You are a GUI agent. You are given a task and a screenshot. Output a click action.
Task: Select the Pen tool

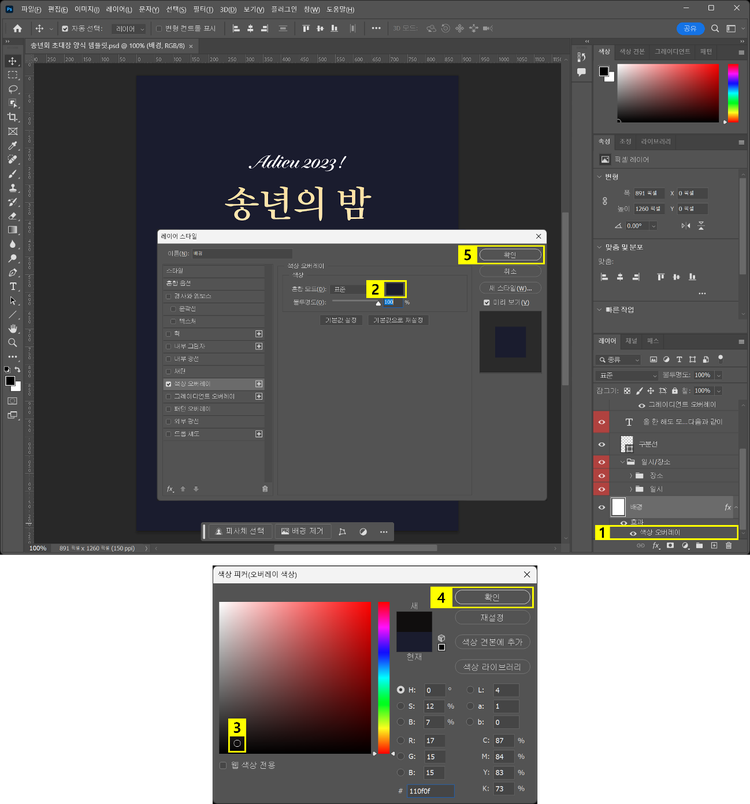tap(12, 272)
